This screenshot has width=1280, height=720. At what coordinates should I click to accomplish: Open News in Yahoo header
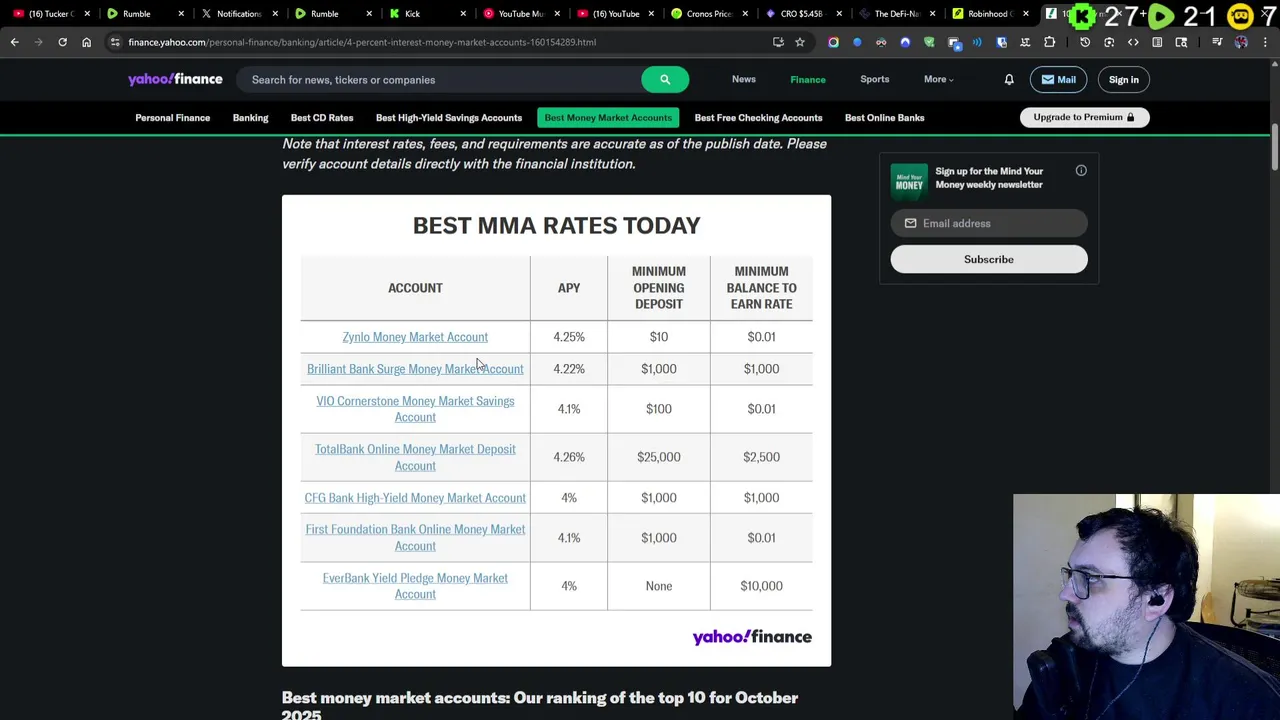(743, 79)
